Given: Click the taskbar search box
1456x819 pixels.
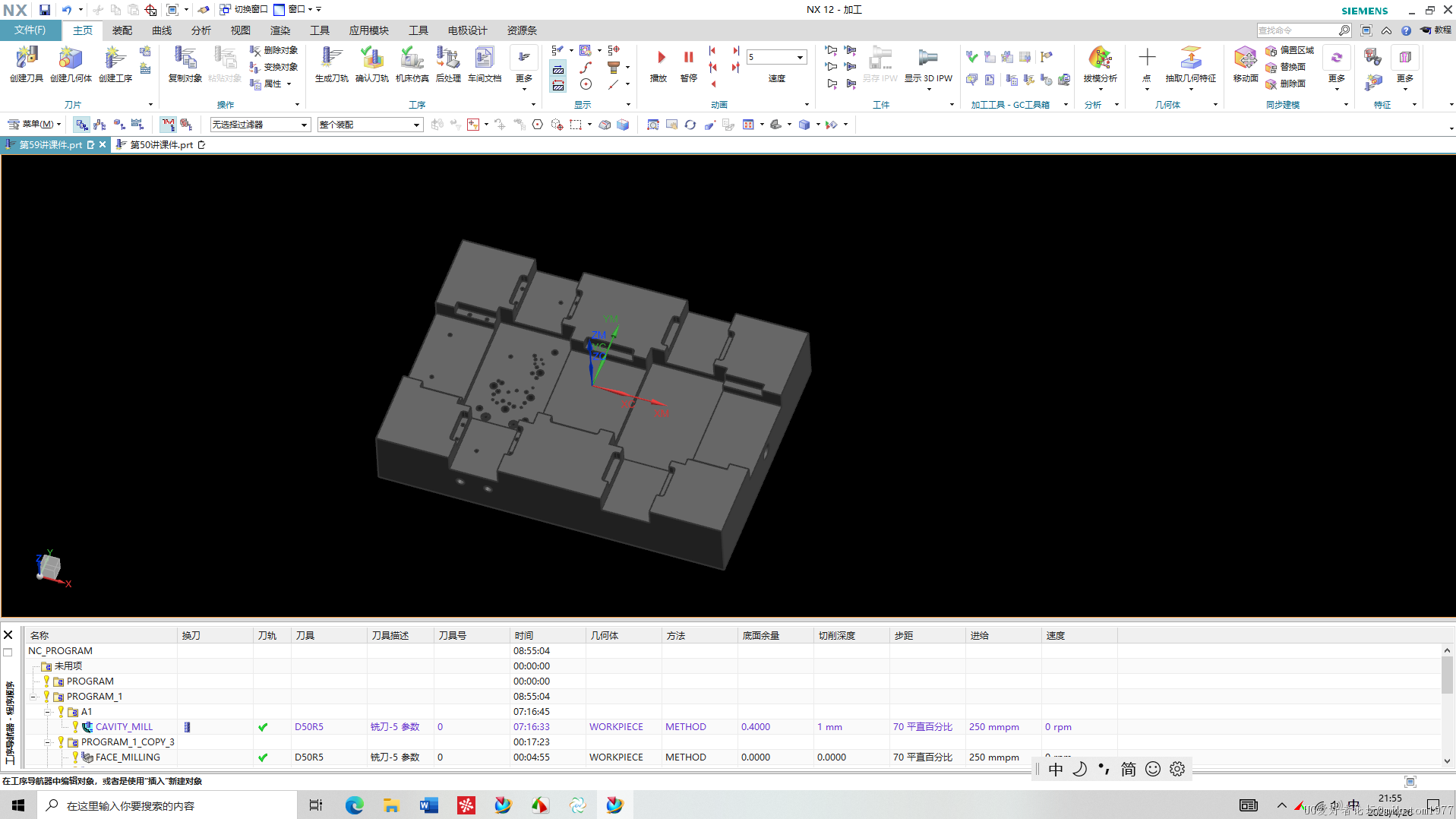Looking at the screenshot, I should pyautogui.click(x=167, y=805).
